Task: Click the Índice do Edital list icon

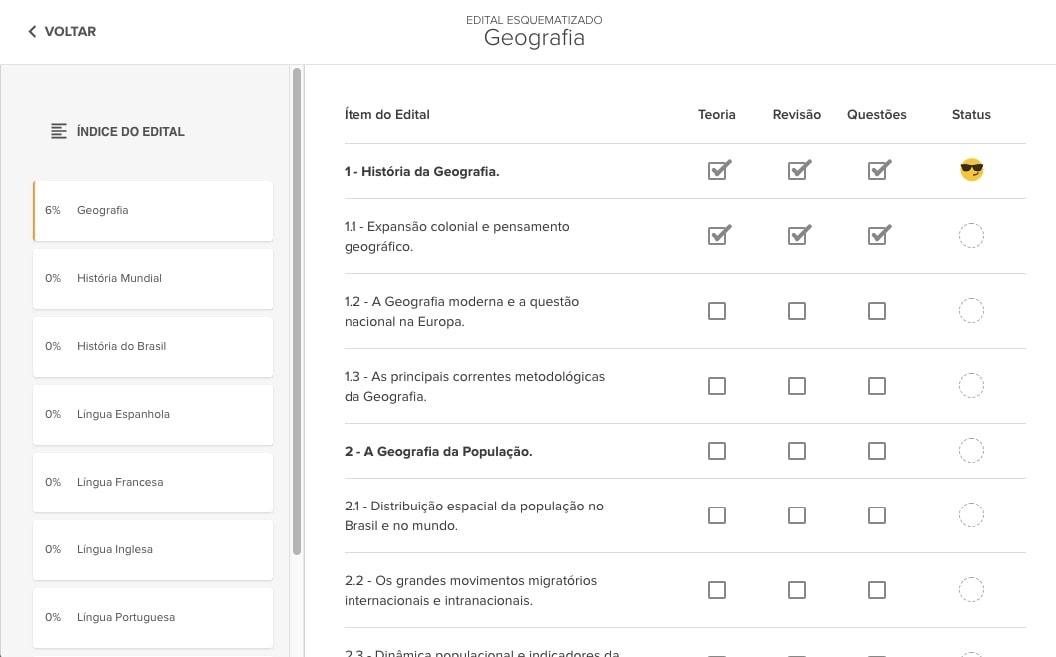Action: (59, 131)
